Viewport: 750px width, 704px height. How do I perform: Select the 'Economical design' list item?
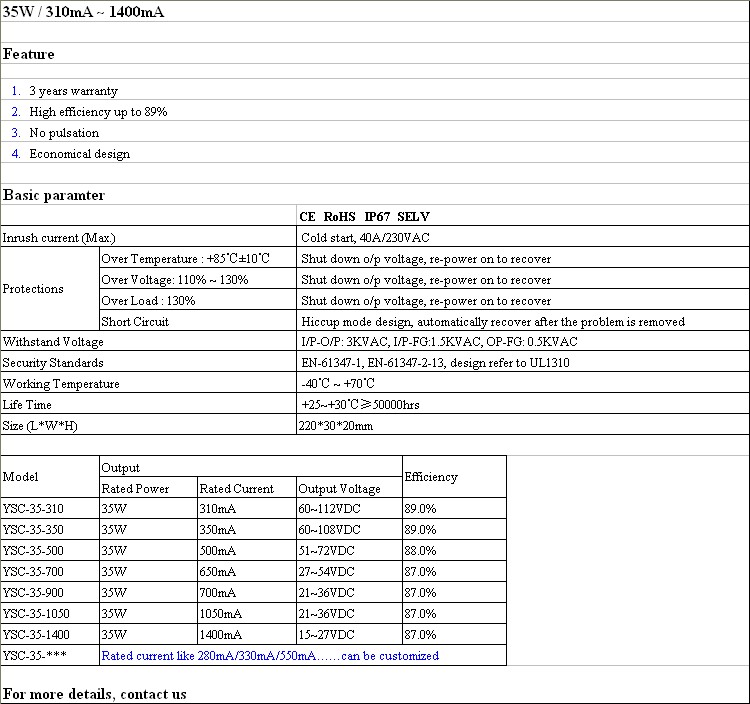pyautogui.click(x=79, y=154)
